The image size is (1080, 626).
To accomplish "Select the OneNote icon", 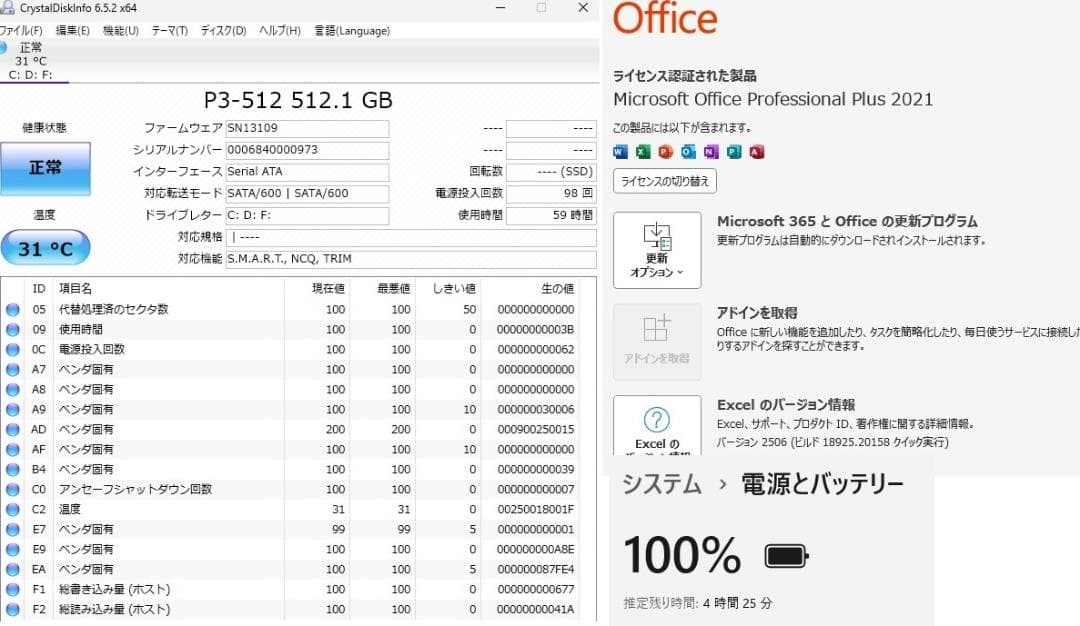I will coord(710,152).
